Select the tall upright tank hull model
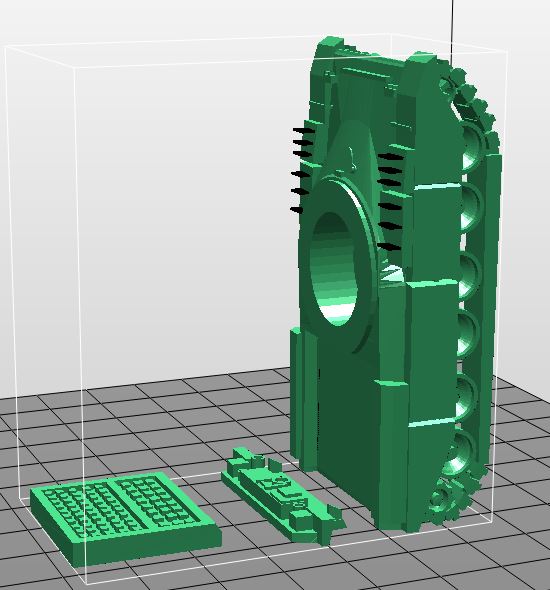Image resolution: width=550 pixels, height=590 pixels. pyautogui.click(x=395, y=286)
